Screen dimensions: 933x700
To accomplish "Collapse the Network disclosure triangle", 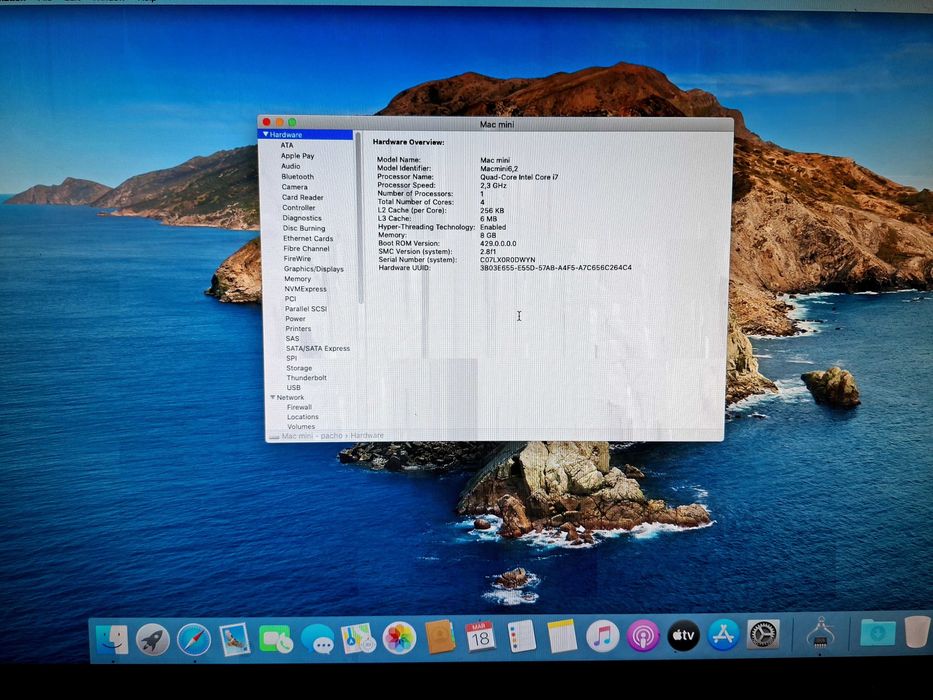I will [x=273, y=397].
